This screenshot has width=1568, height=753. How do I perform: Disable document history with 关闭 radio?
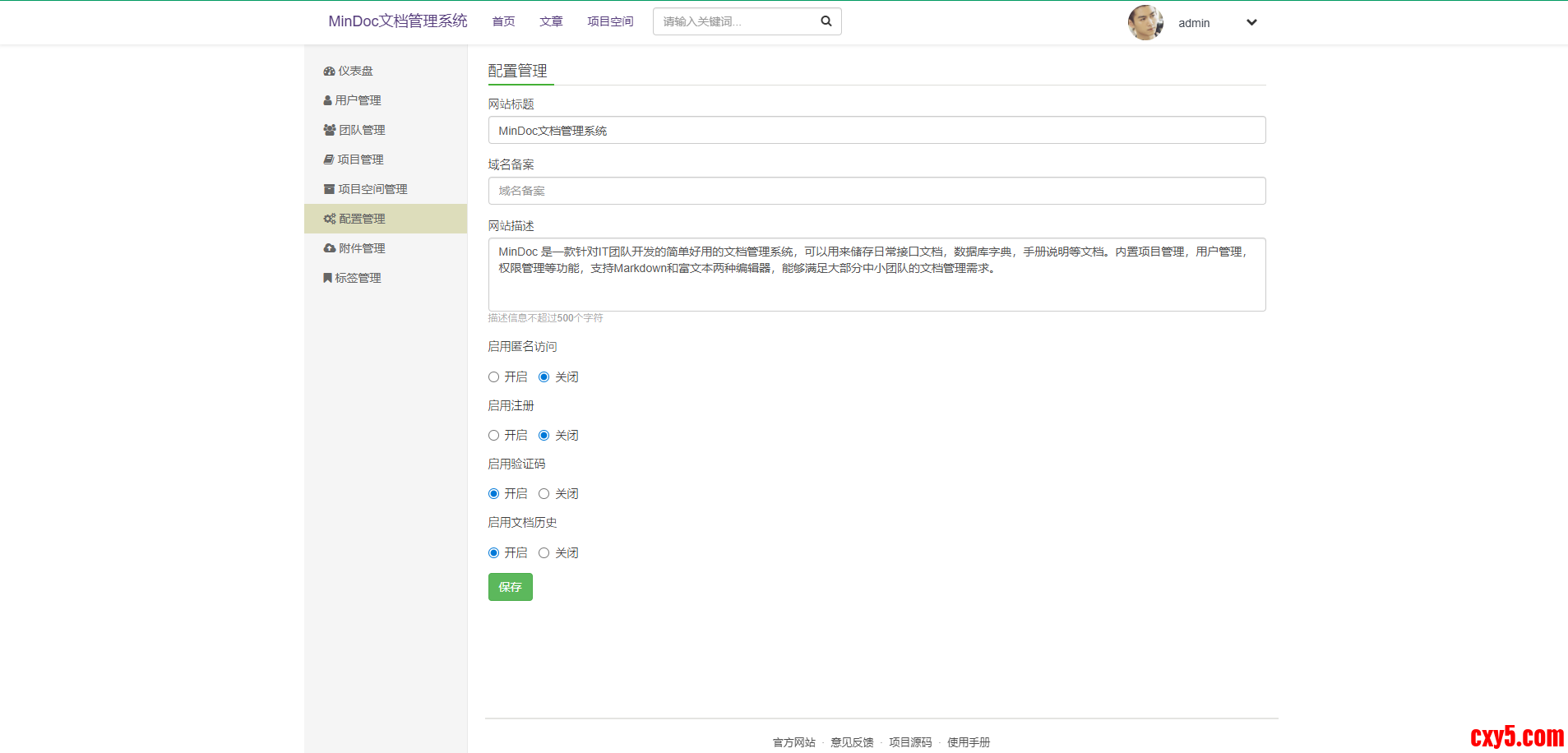tap(543, 553)
